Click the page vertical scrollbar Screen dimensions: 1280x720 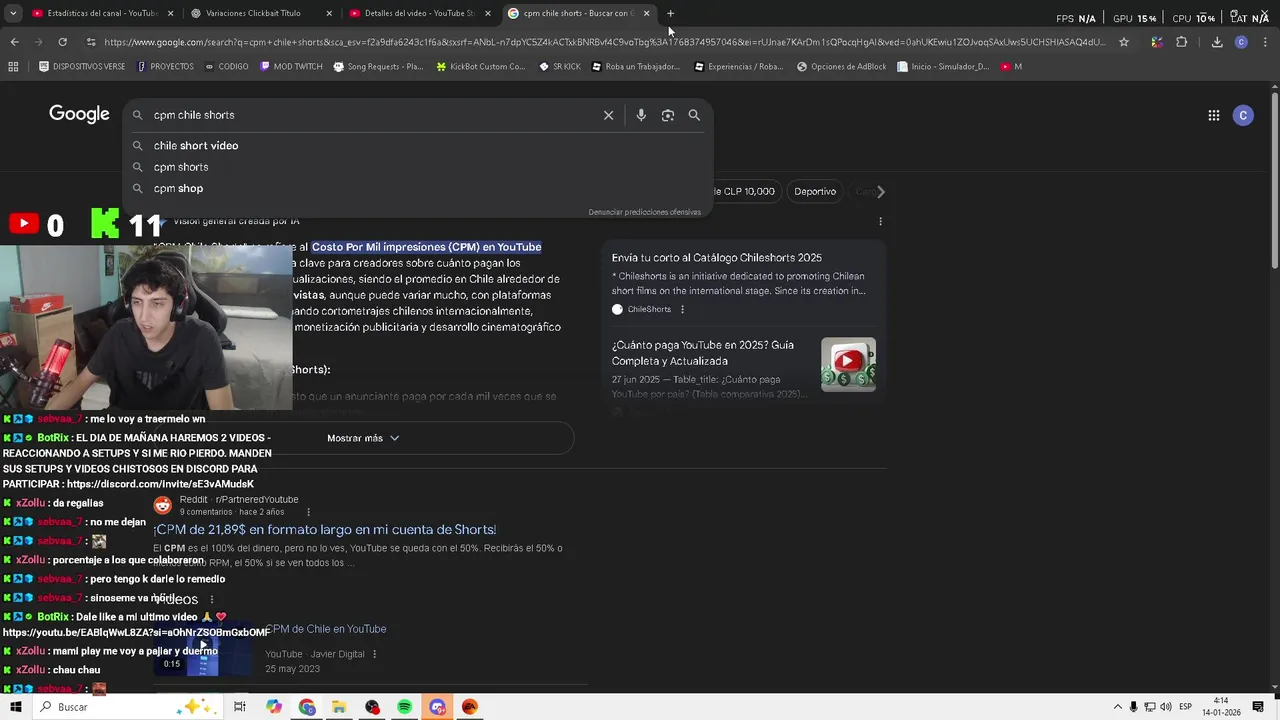click(x=1274, y=180)
